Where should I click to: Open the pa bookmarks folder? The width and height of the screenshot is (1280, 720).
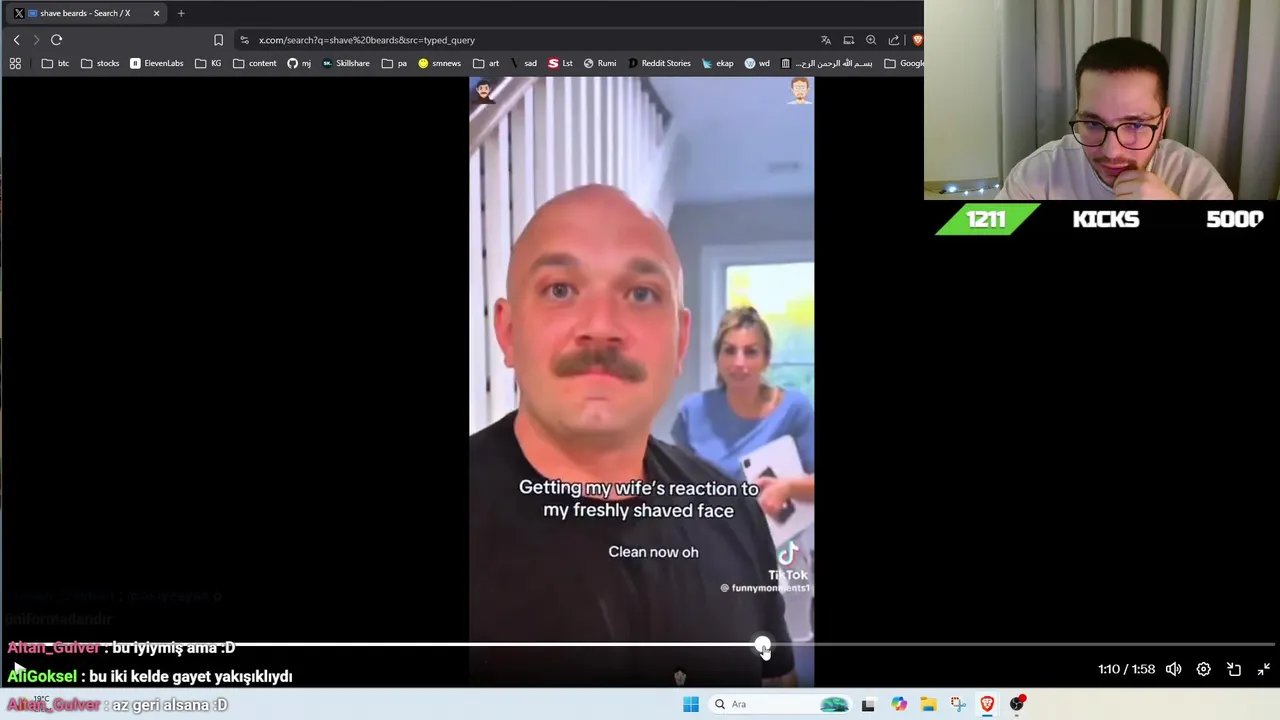(394, 63)
